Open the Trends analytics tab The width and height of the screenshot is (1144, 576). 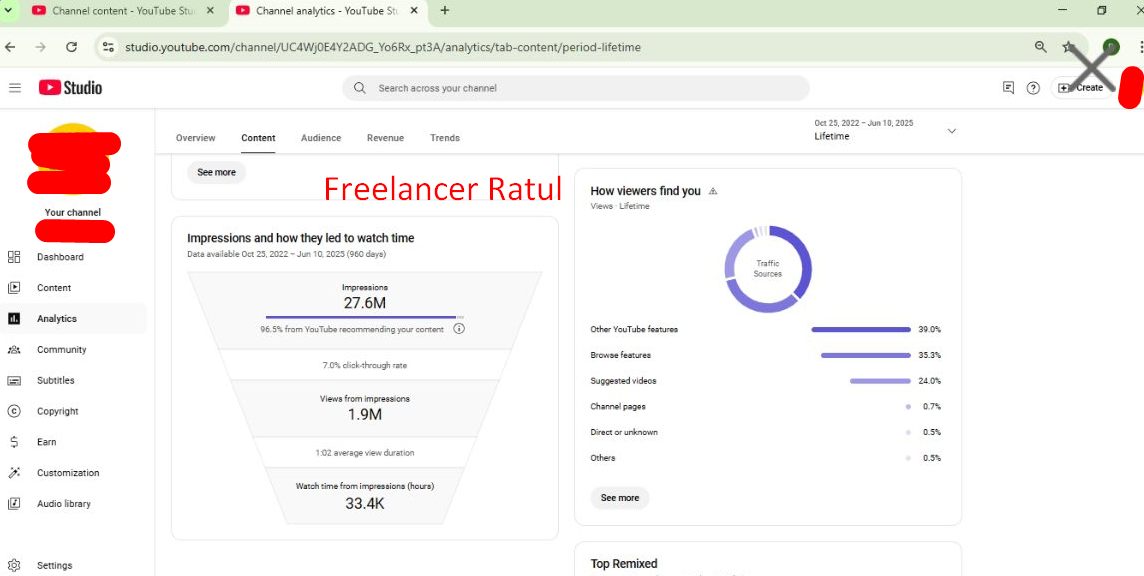(x=445, y=138)
